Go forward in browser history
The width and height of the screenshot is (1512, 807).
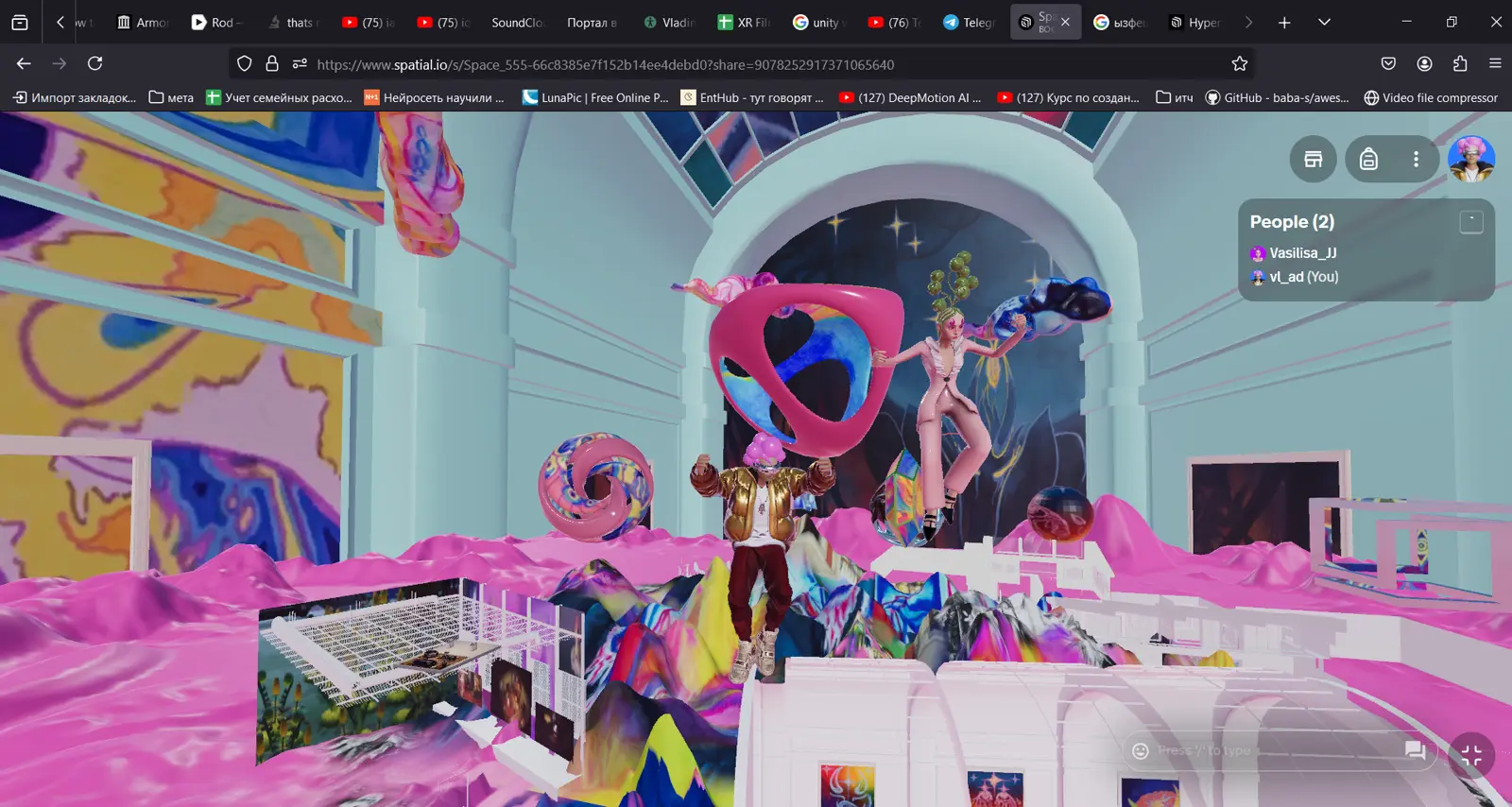[60, 63]
